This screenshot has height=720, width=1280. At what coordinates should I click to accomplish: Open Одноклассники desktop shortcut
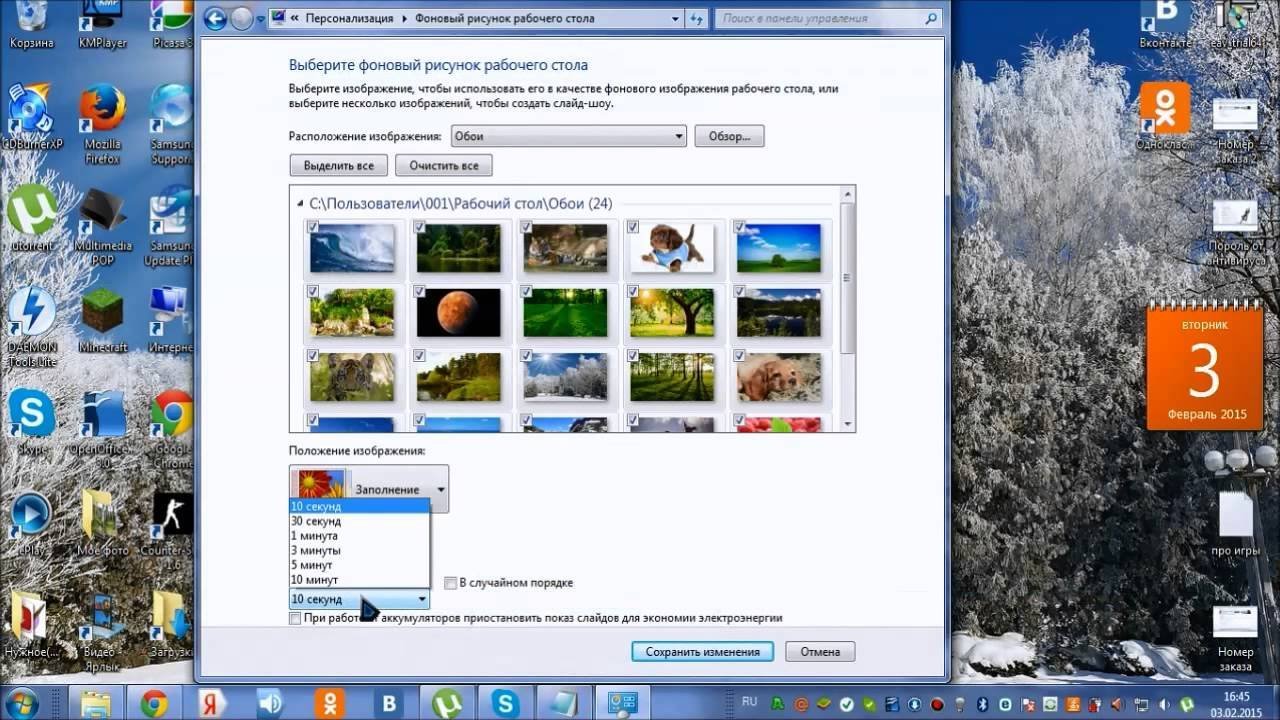(1166, 116)
